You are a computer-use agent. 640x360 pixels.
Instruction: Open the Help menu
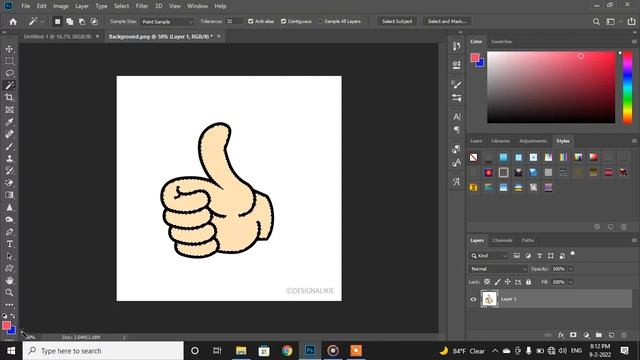click(220, 6)
